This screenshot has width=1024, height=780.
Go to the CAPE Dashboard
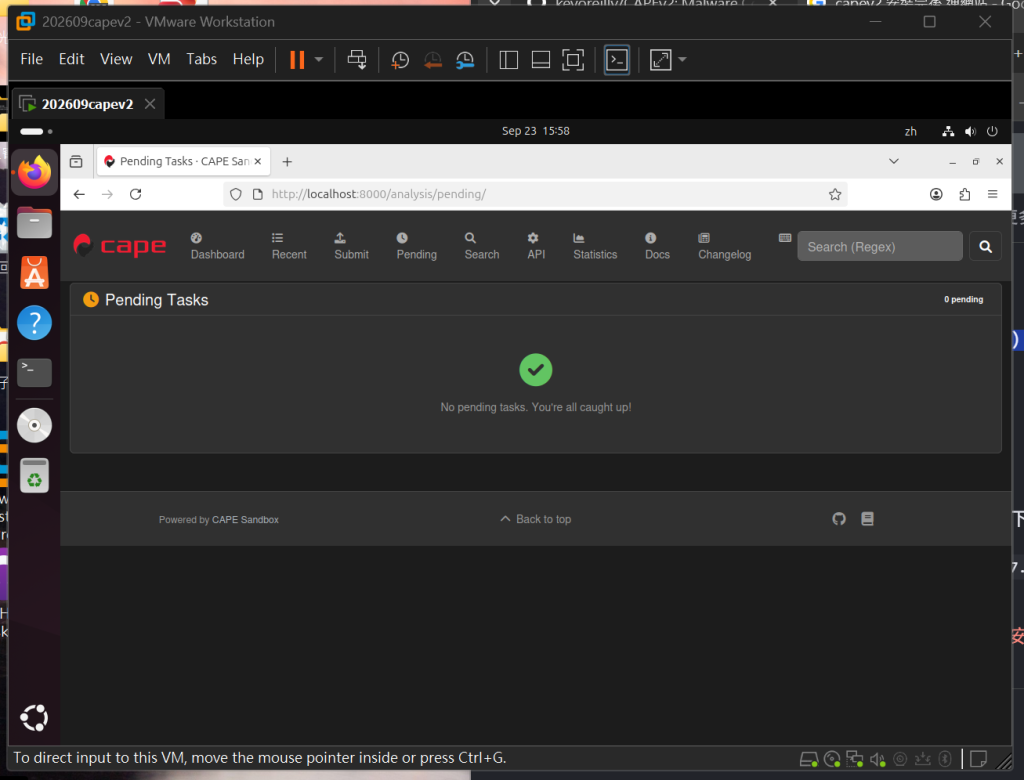(217, 246)
